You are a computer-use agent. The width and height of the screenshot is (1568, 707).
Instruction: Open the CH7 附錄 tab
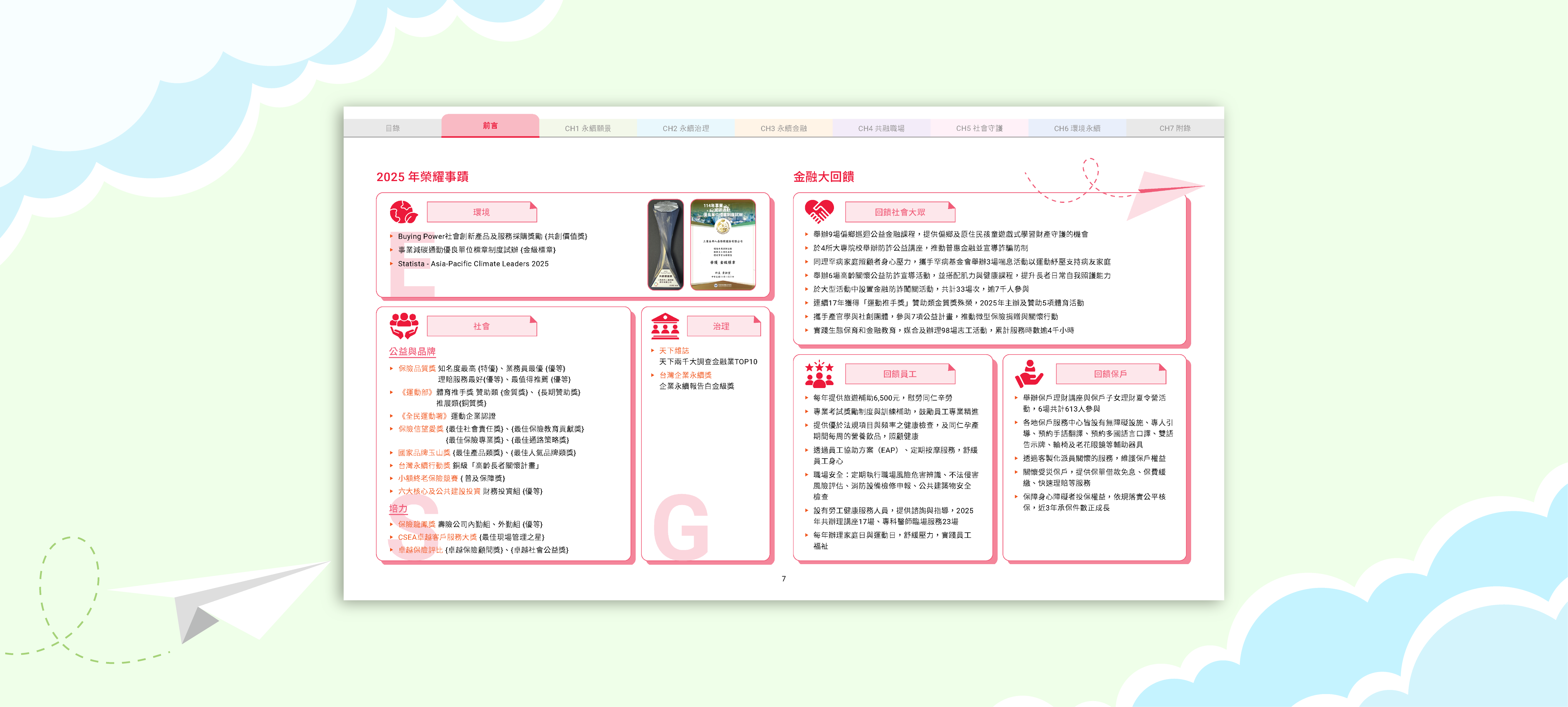click(1175, 128)
